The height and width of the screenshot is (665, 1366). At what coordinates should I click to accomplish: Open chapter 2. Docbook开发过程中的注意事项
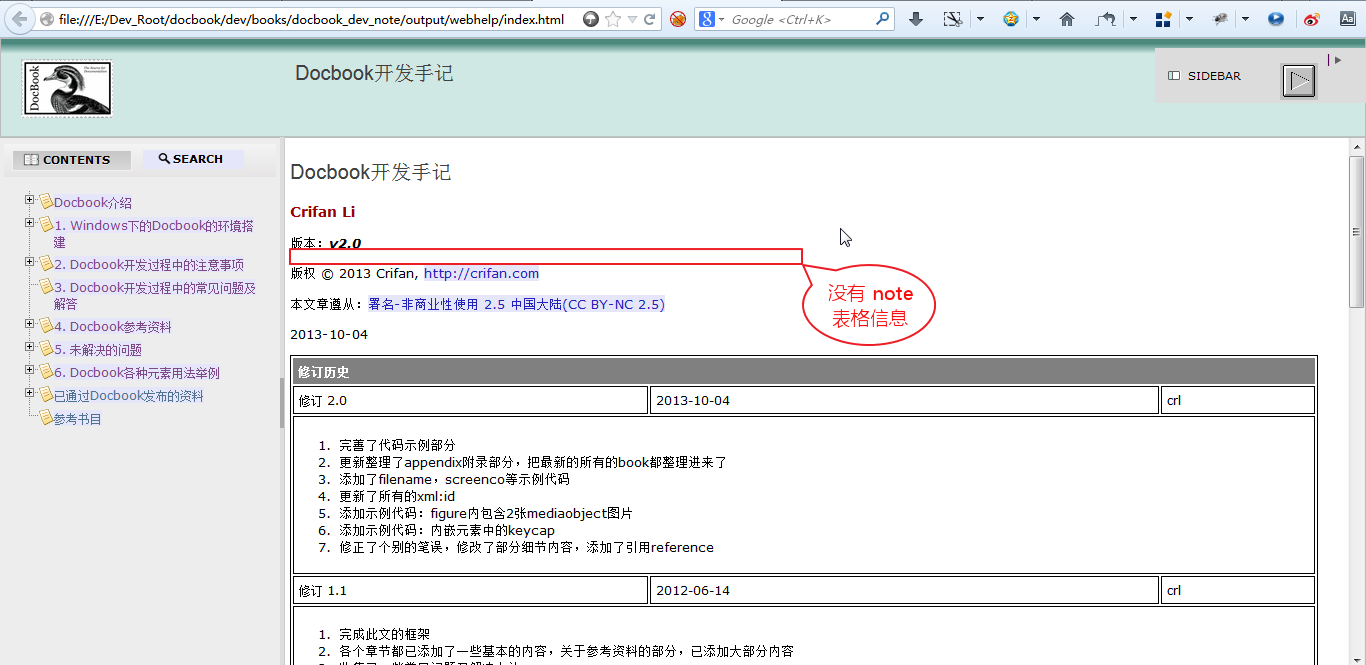(149, 265)
